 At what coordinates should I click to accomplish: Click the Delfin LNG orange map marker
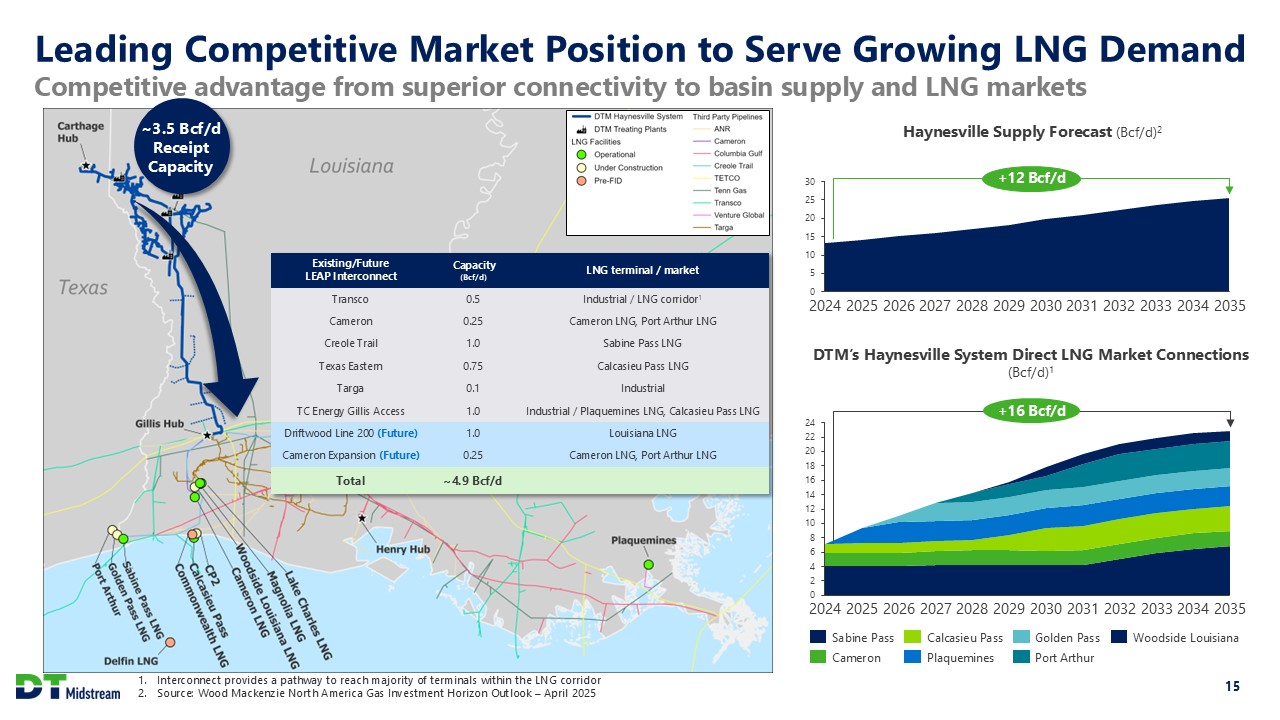171,642
